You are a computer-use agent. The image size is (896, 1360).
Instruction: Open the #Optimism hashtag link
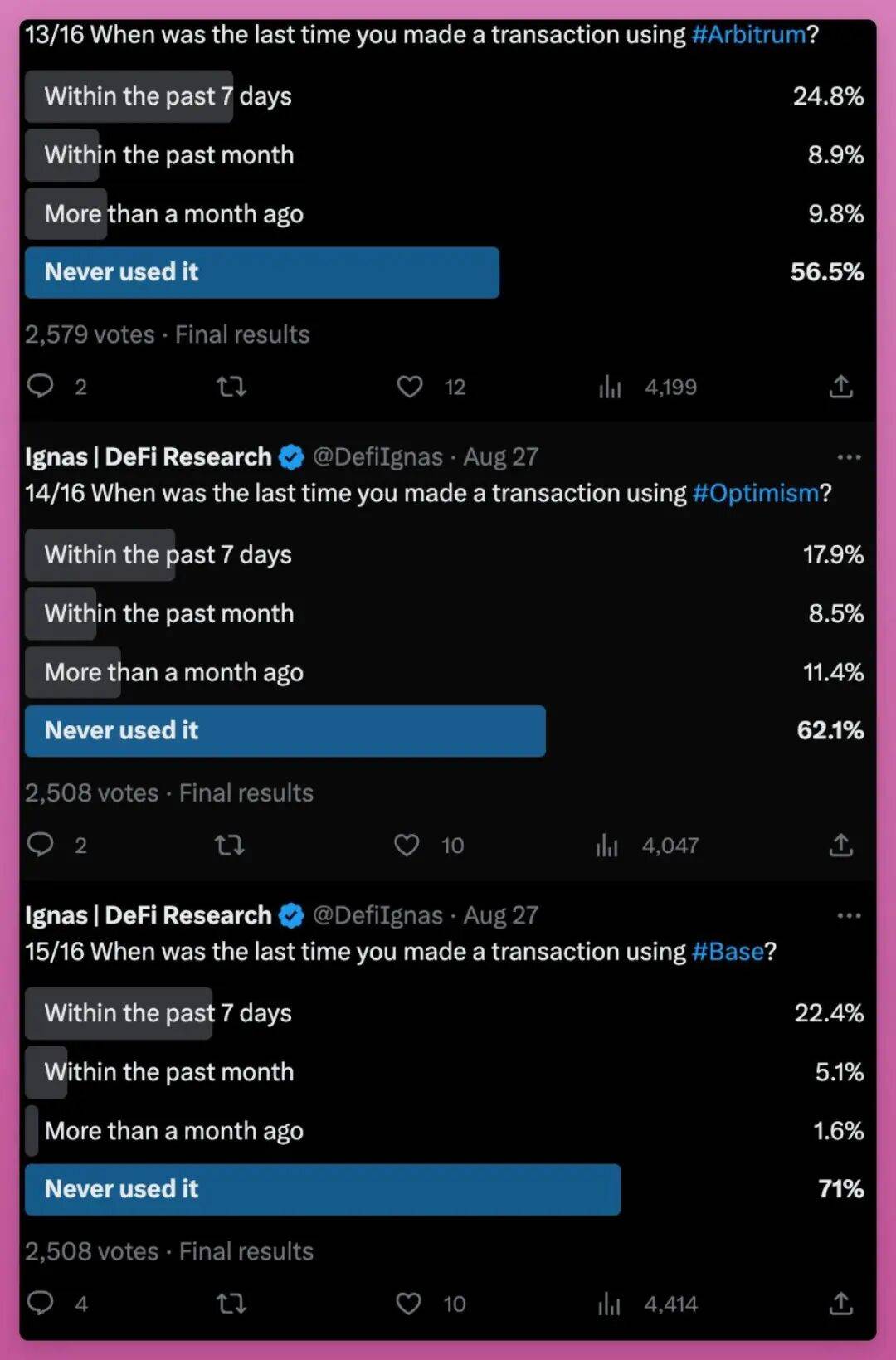click(755, 494)
